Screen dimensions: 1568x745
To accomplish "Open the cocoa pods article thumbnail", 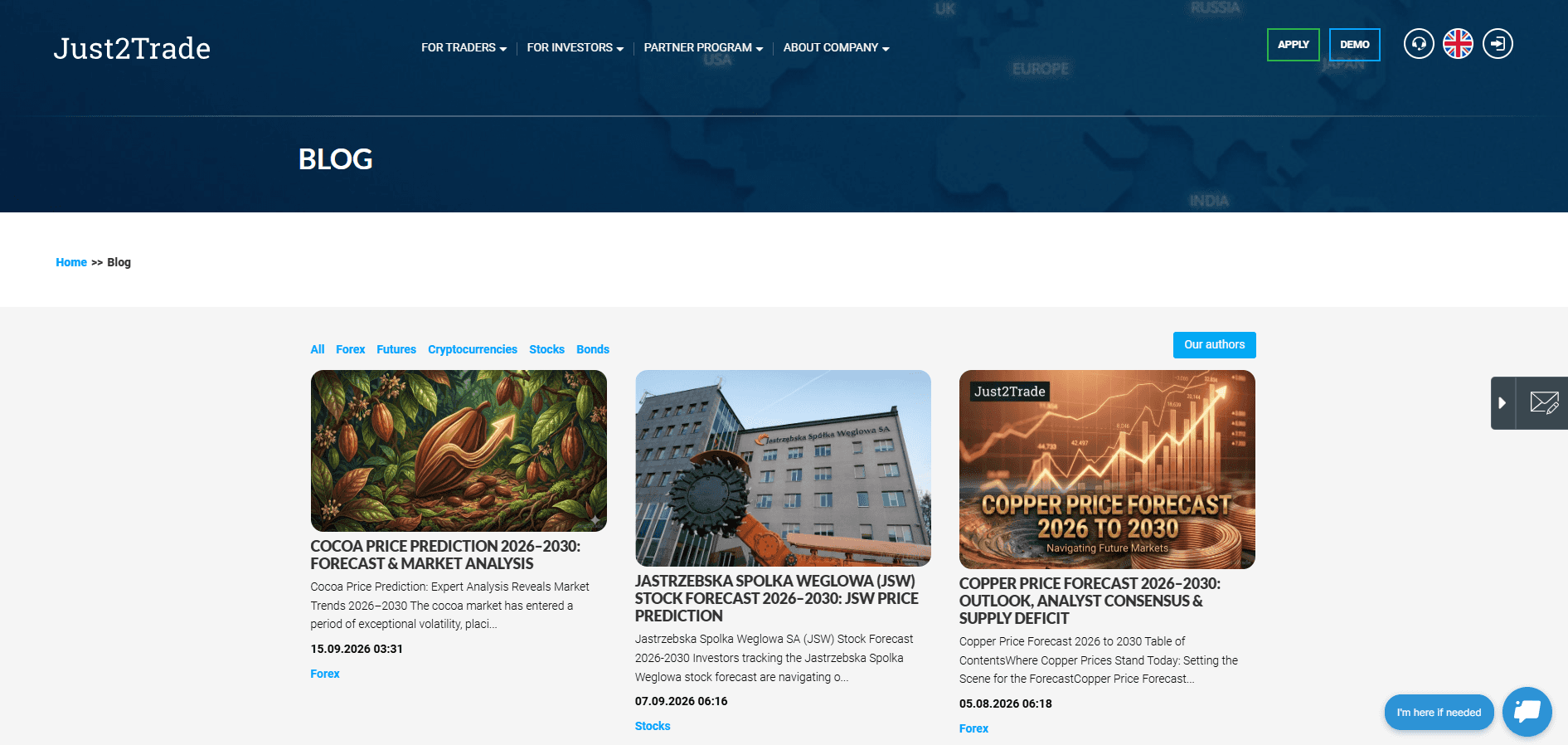I will [459, 450].
